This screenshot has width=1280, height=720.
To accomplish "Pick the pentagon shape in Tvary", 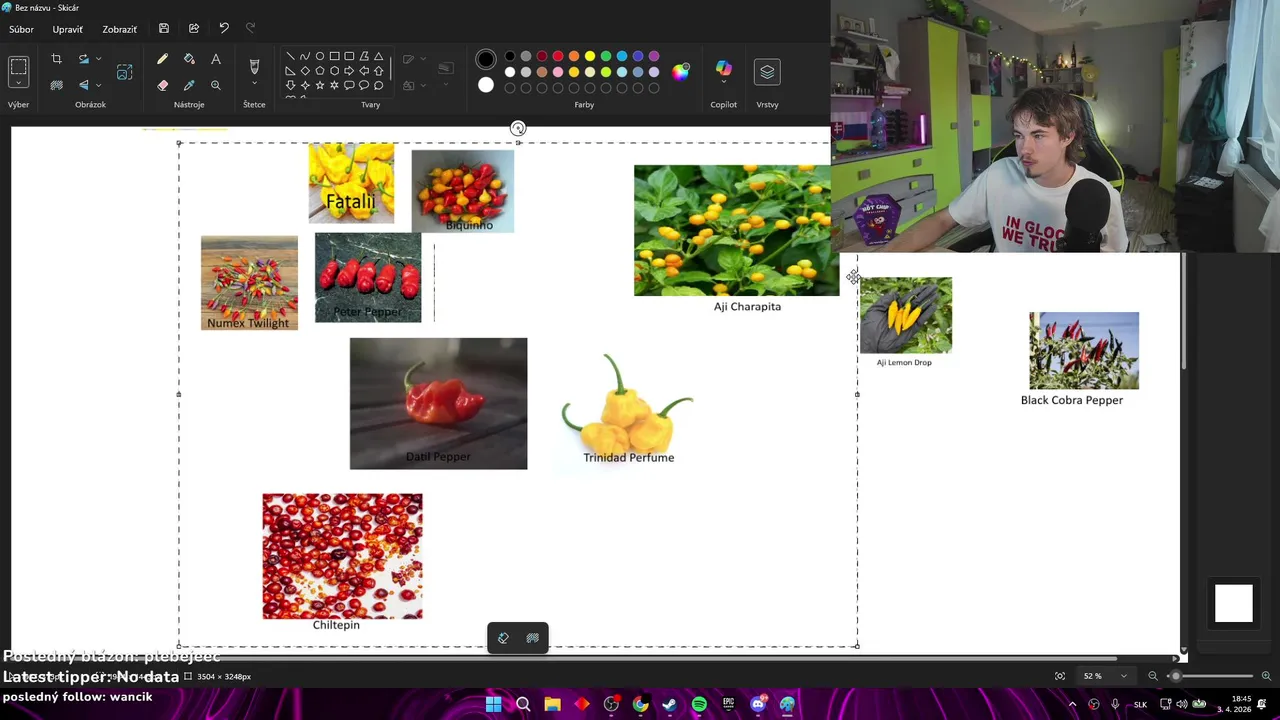I will click(x=320, y=71).
